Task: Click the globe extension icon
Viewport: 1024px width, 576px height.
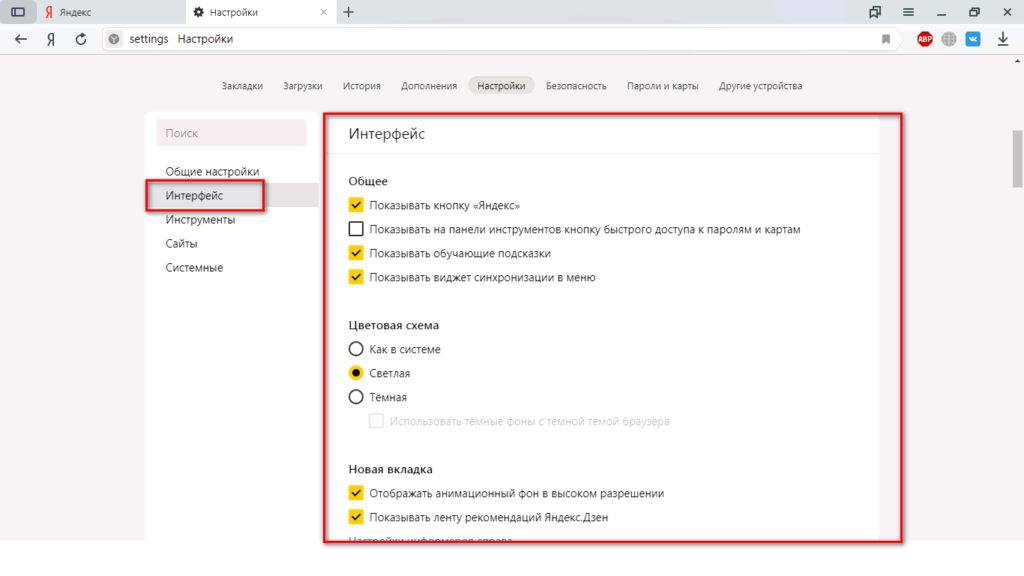Action: [x=949, y=39]
